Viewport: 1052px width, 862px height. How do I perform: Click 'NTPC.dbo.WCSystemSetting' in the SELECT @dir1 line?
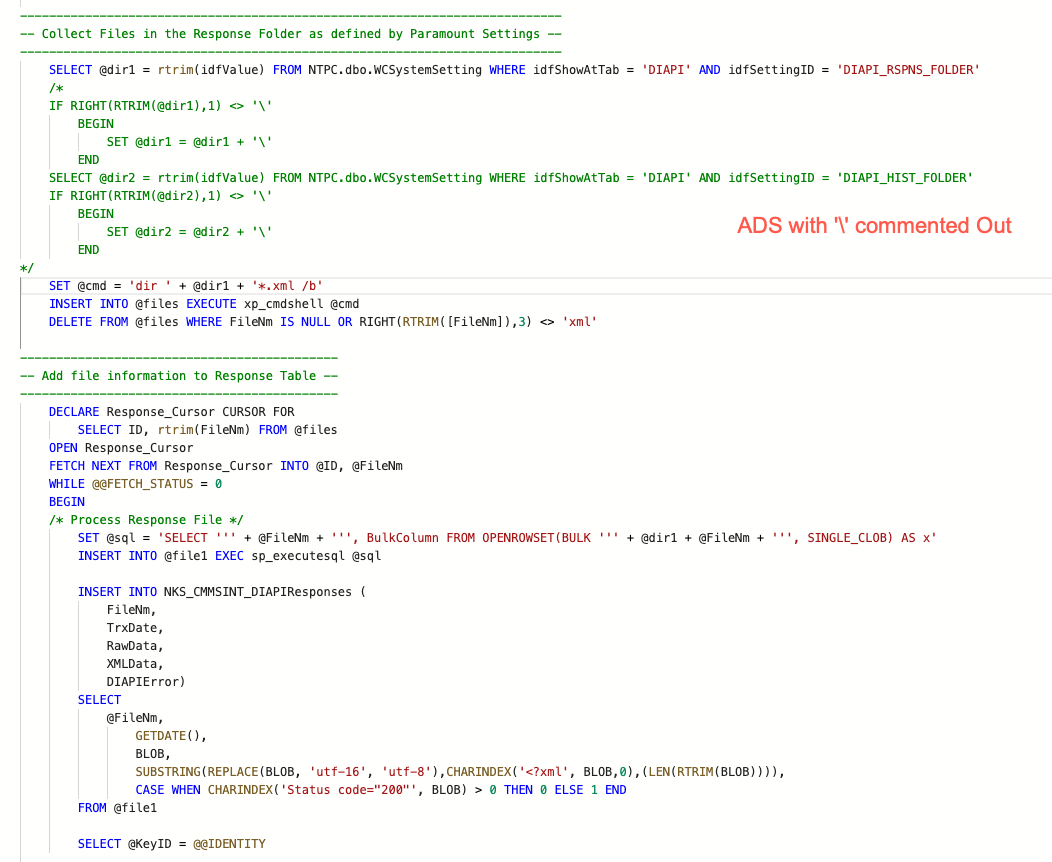coord(395,70)
